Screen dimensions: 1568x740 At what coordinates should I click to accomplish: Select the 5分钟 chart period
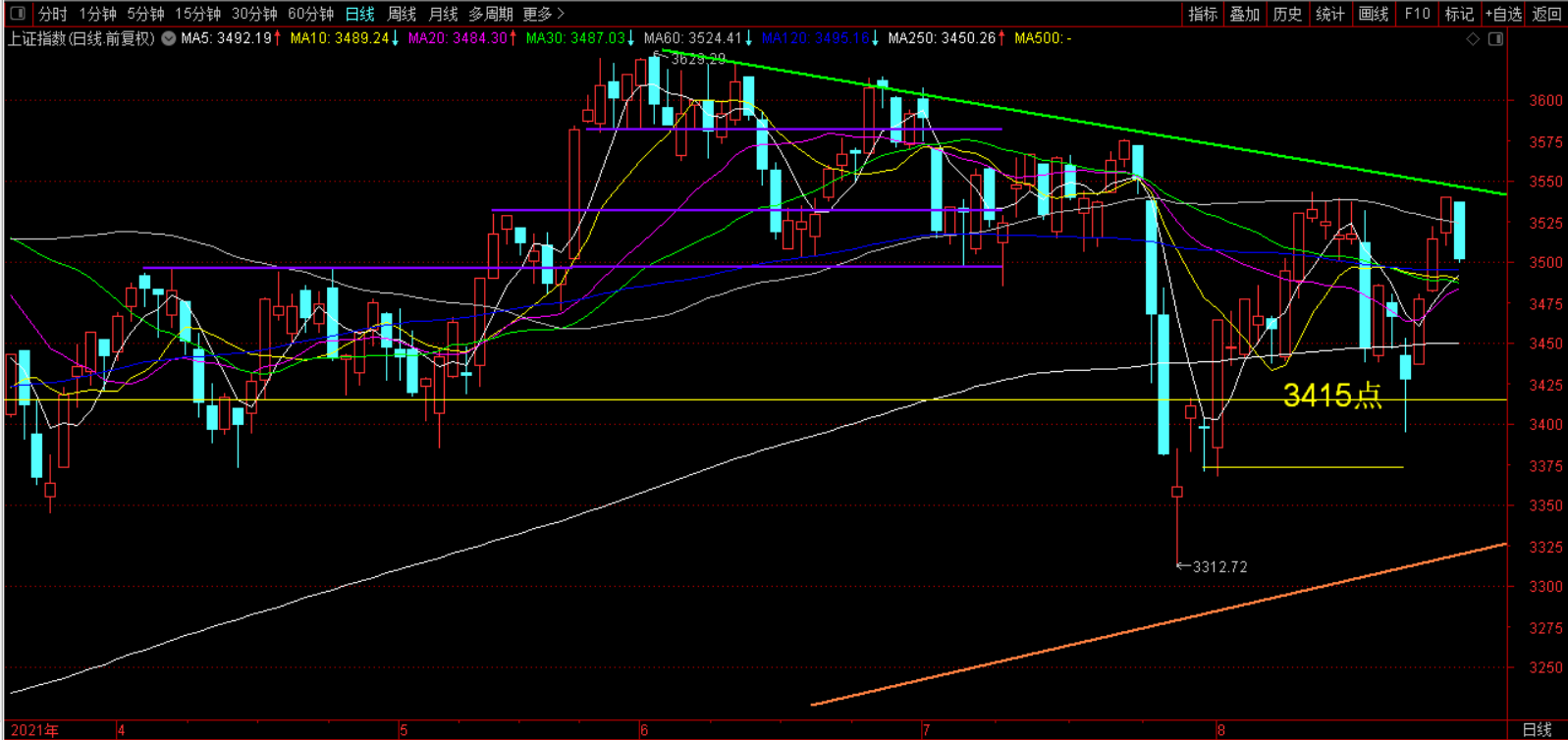pyautogui.click(x=145, y=14)
